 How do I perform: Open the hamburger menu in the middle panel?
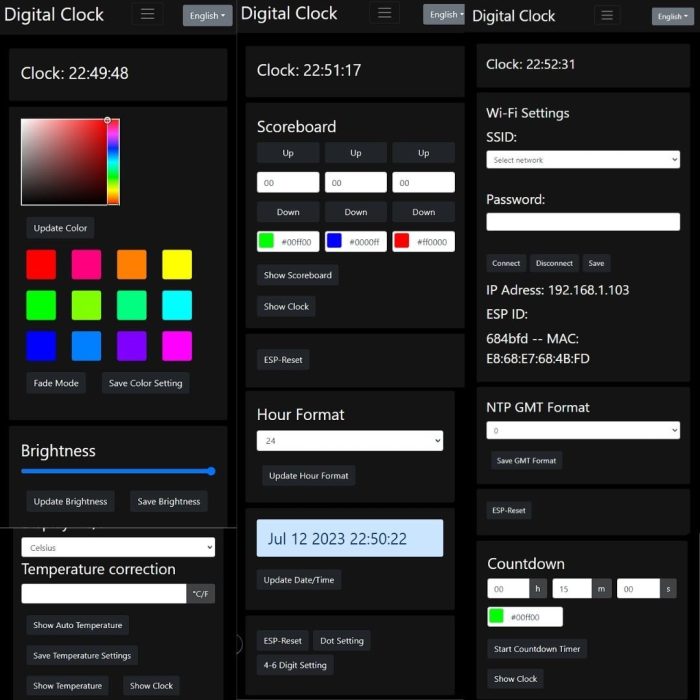pos(384,13)
